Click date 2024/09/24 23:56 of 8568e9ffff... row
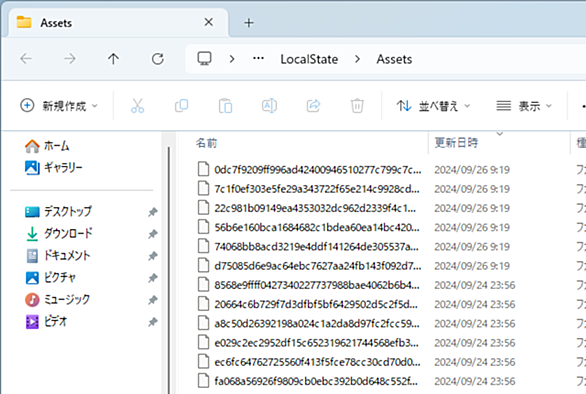 [475, 285]
